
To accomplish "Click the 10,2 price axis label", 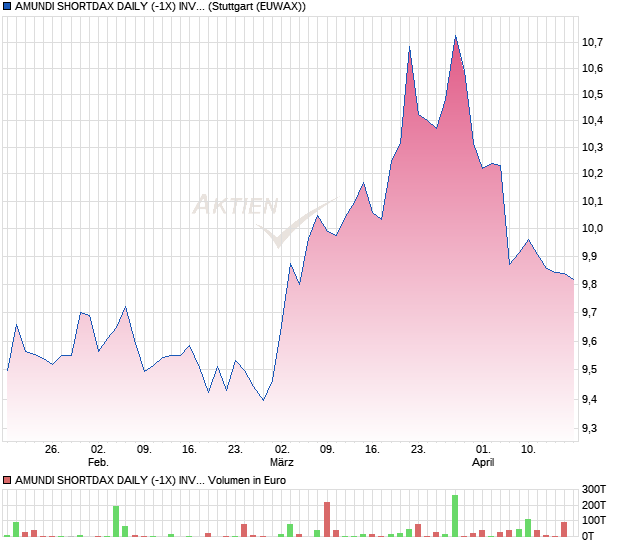I will [x=592, y=173].
